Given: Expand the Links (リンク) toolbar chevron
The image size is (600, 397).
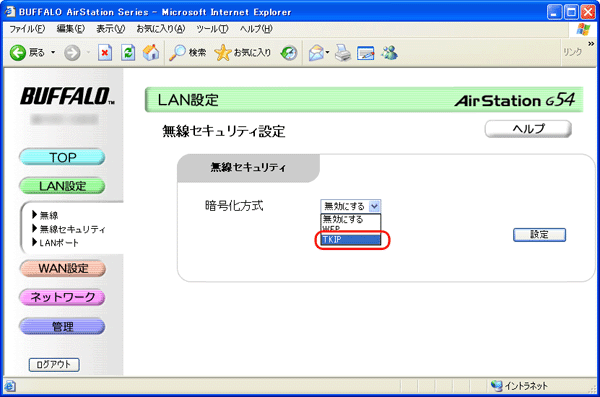Looking at the screenshot, I should click(x=591, y=44).
